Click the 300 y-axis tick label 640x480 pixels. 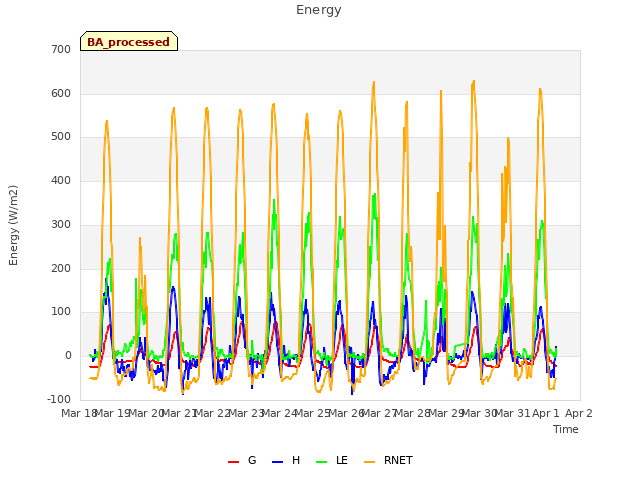point(61,224)
